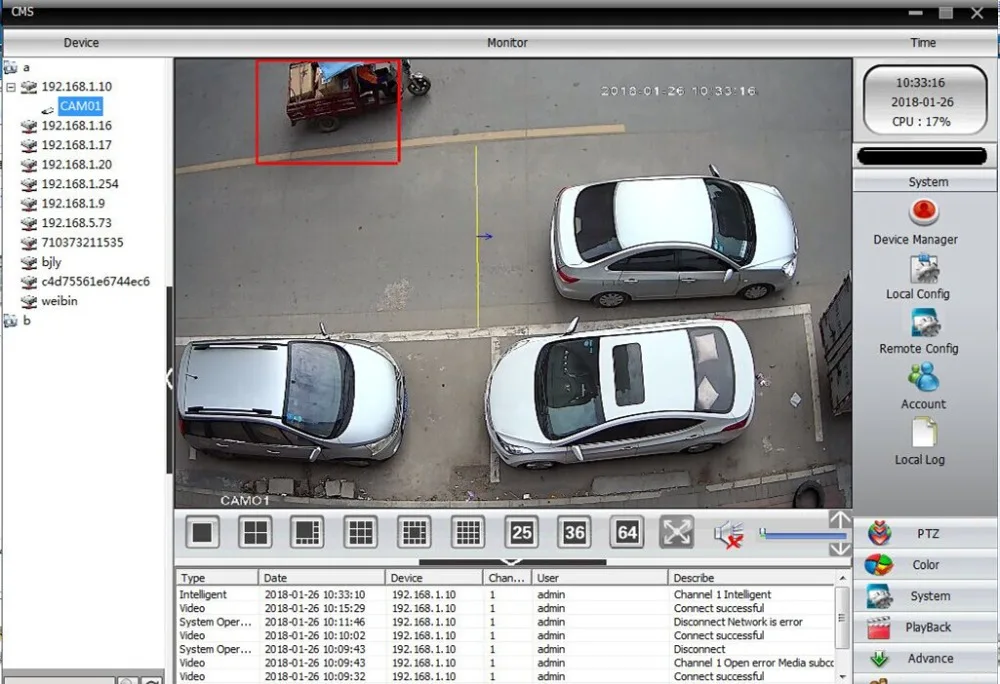This screenshot has height=684, width=1000.
Task: Switch to 36-channel view
Action: (575, 532)
